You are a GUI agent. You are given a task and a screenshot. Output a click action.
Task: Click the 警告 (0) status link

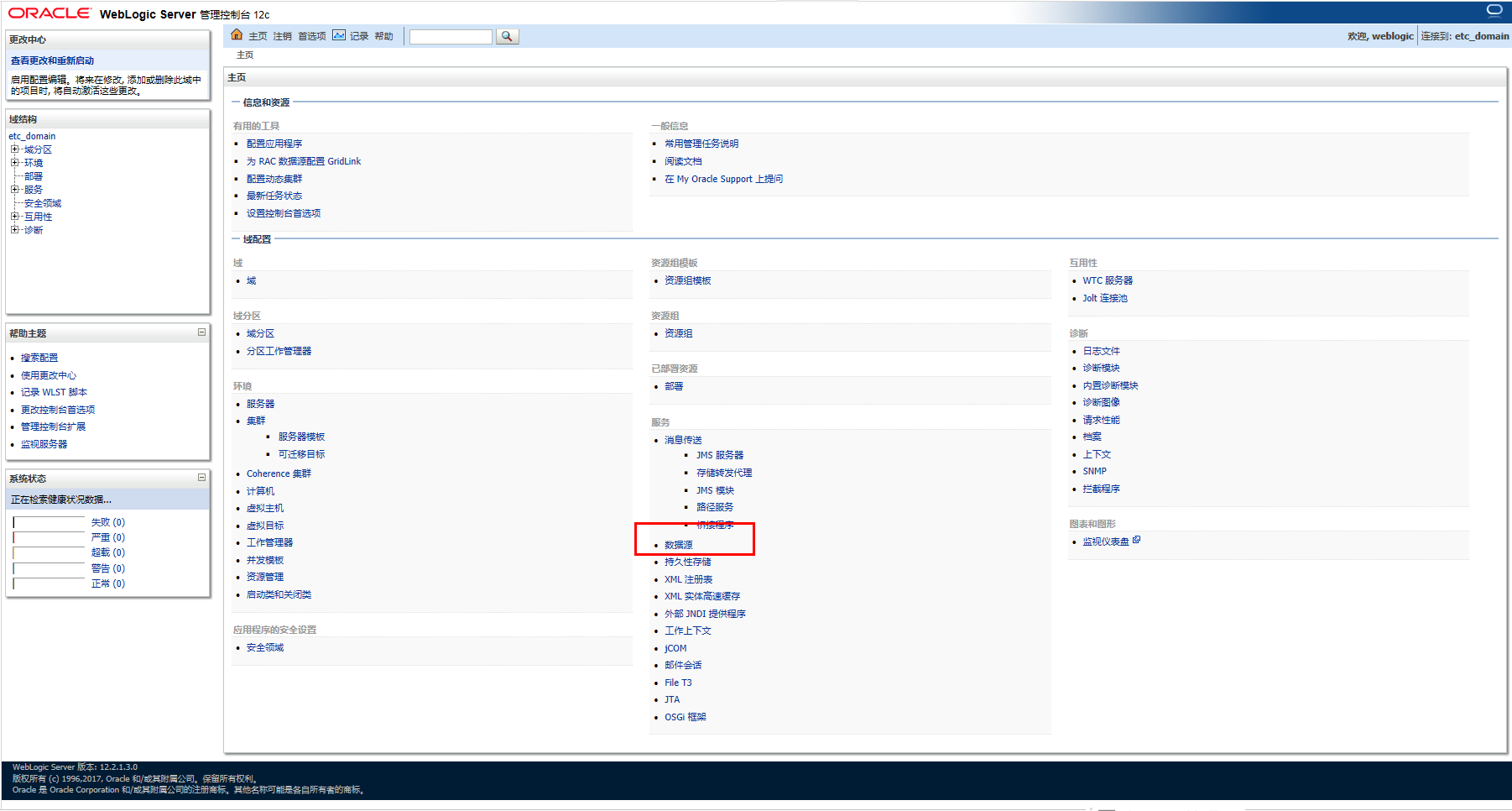tap(108, 568)
